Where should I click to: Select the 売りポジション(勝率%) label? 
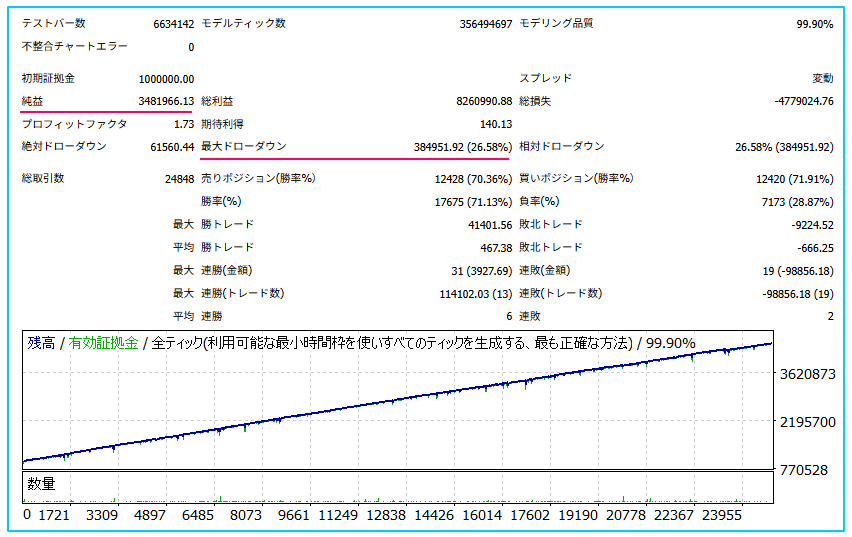pos(258,179)
